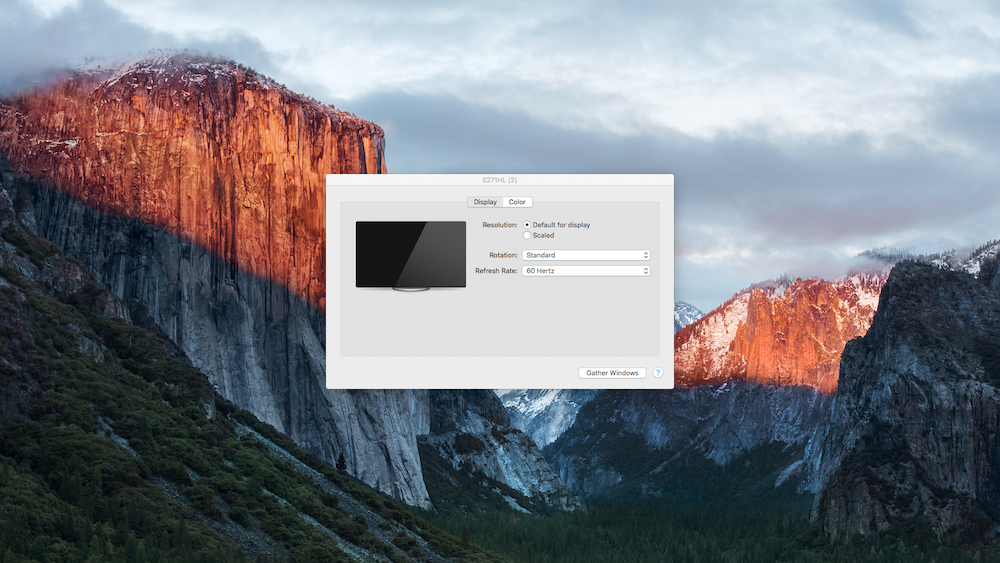Click the Rotation label
This screenshot has height=563, width=1000.
(503, 255)
